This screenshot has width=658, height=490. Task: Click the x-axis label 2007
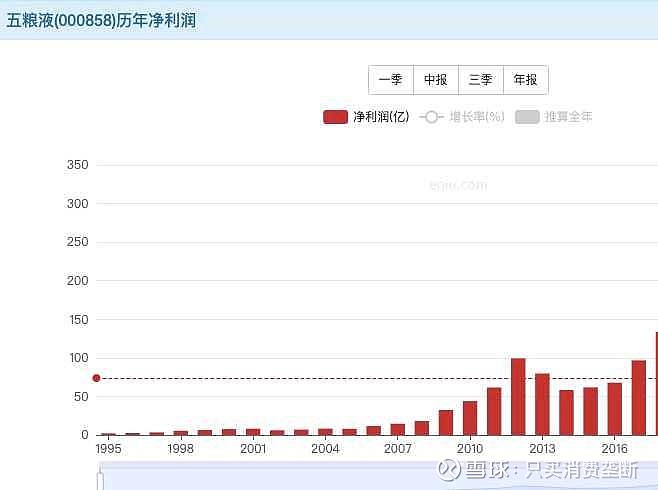(x=398, y=448)
